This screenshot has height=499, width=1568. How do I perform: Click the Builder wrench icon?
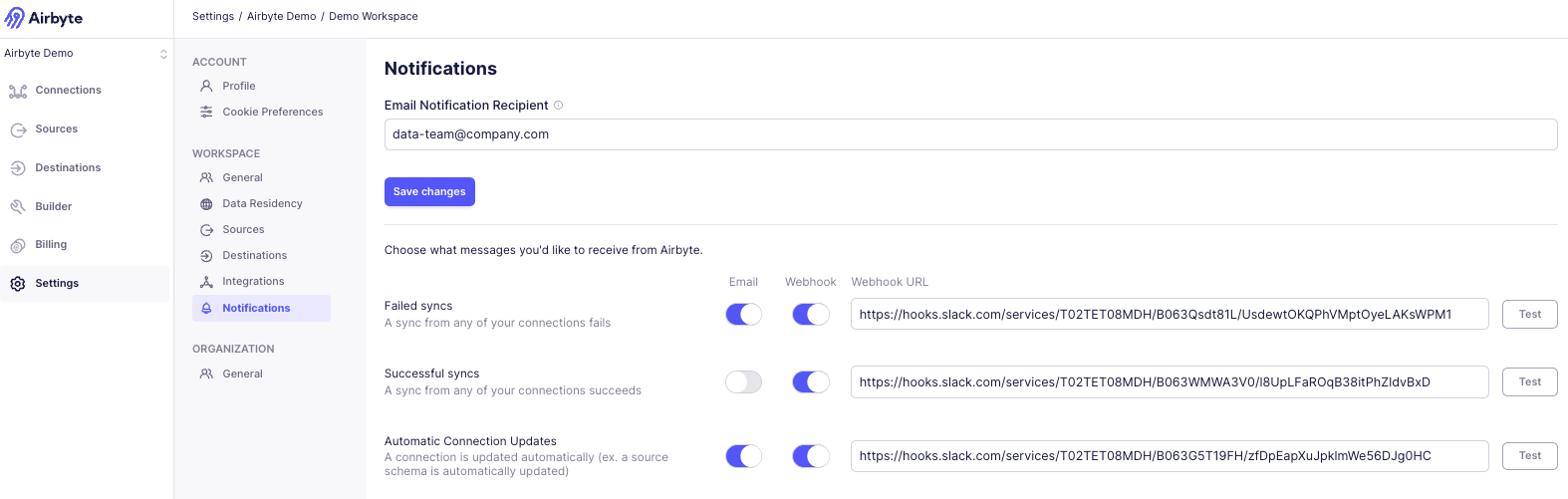coord(18,207)
